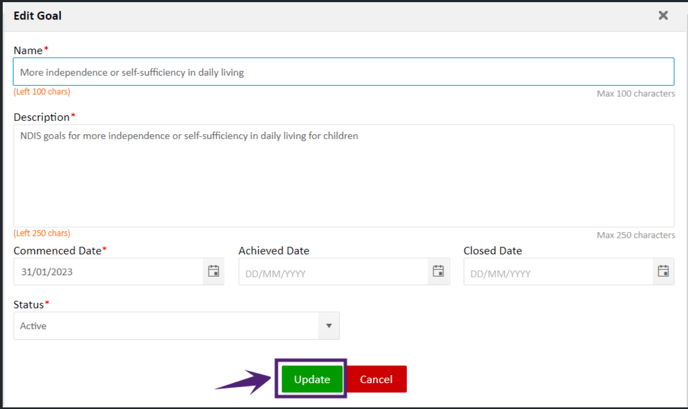Viewport: 688px width, 409px height.
Task: Click the Edit Goal dialog title
Action: coord(37,16)
